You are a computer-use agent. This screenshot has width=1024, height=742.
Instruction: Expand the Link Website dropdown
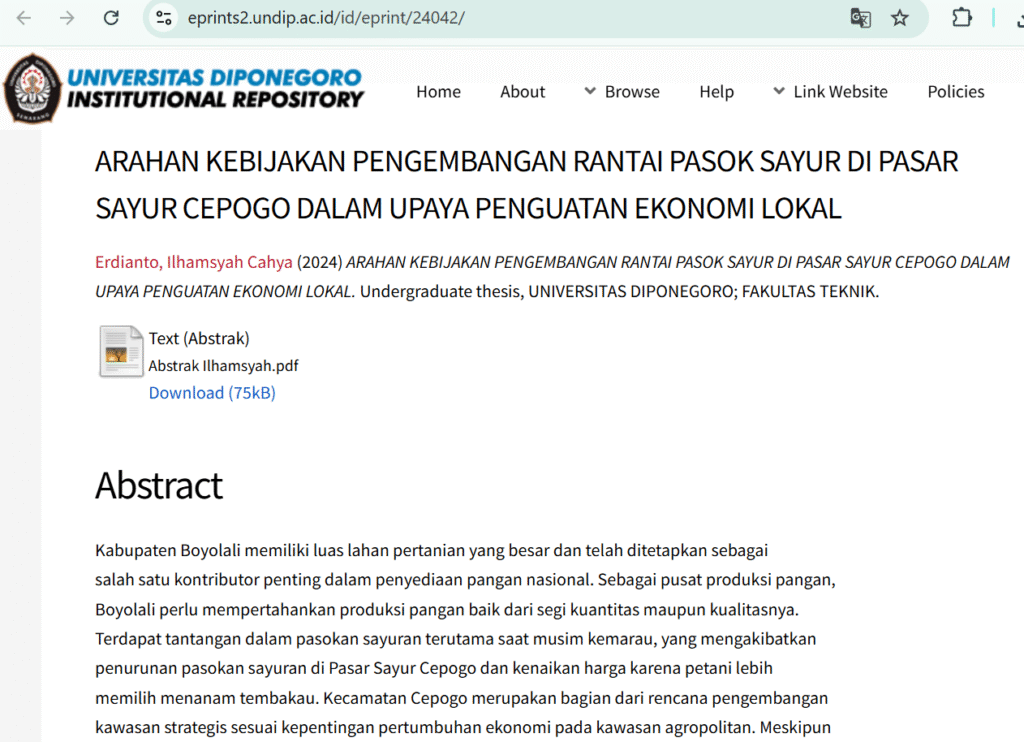829,92
